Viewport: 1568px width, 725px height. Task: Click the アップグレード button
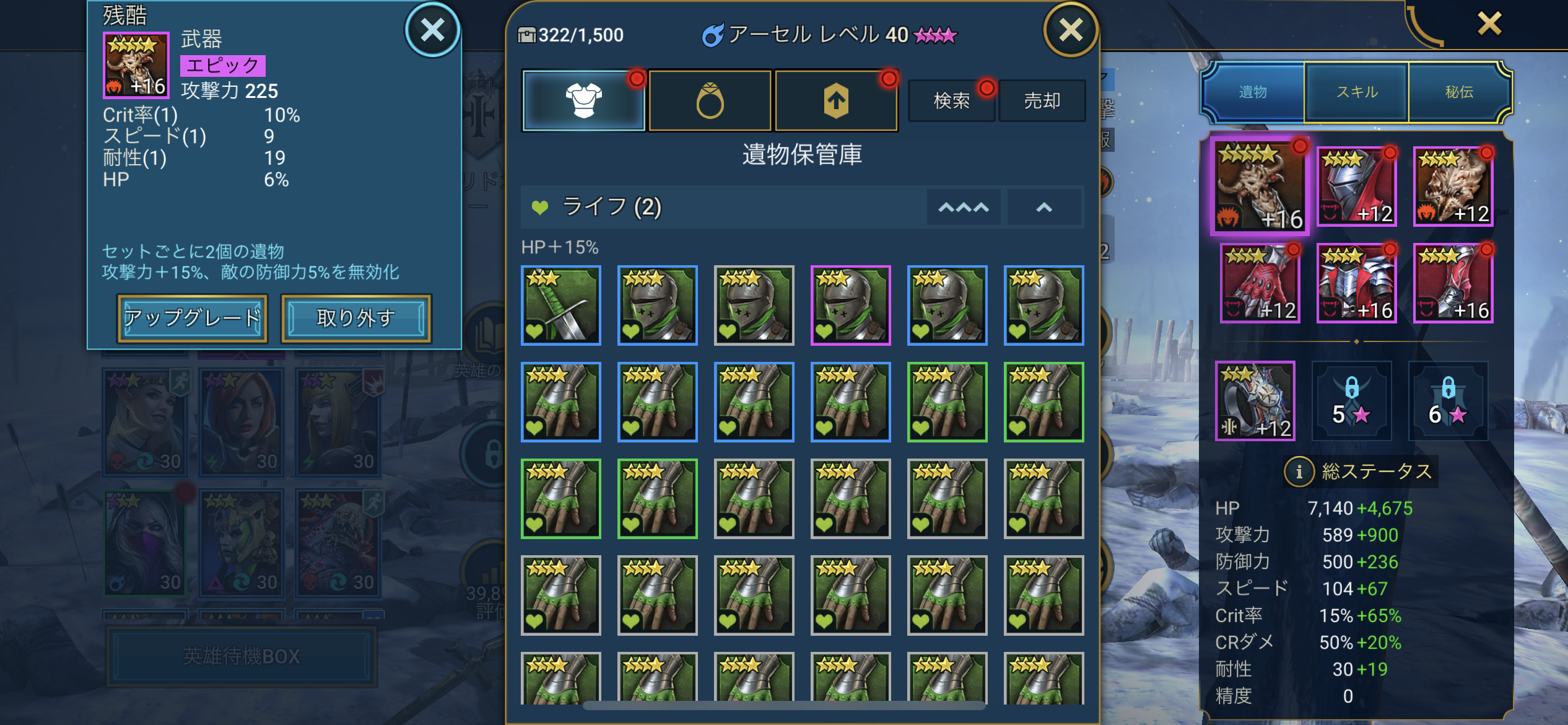click(192, 318)
